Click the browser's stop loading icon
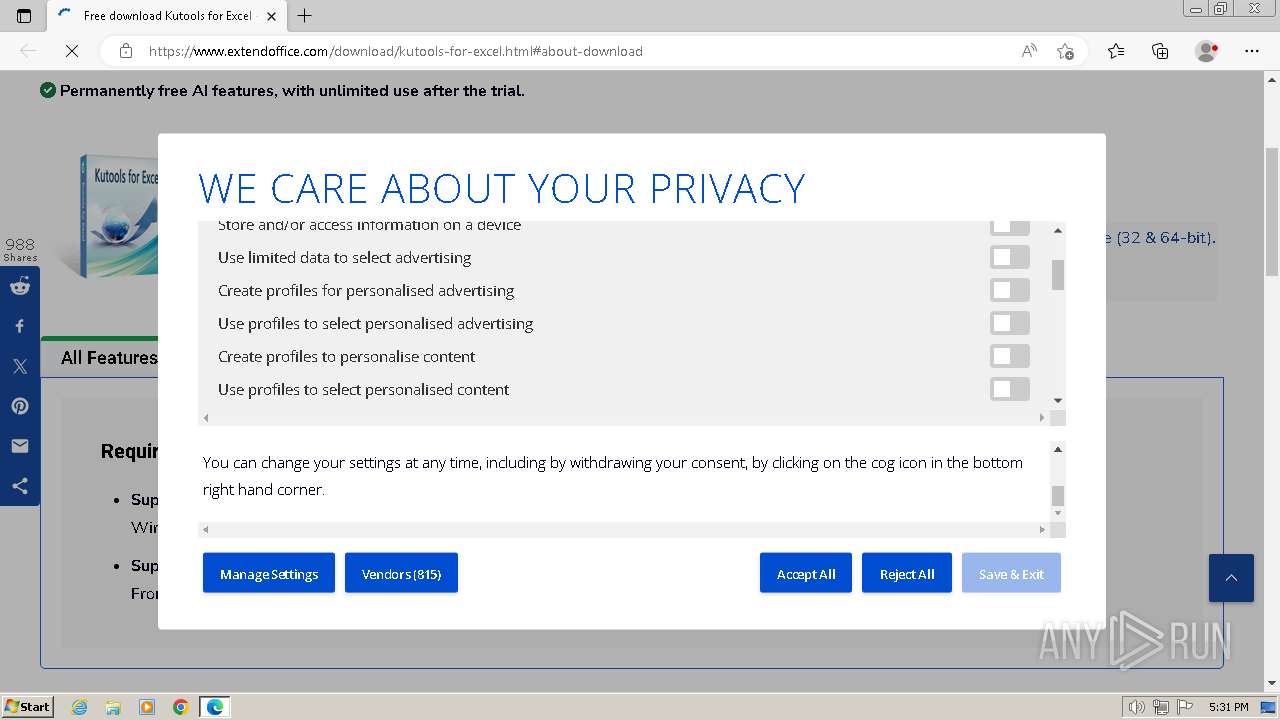 [72, 51]
